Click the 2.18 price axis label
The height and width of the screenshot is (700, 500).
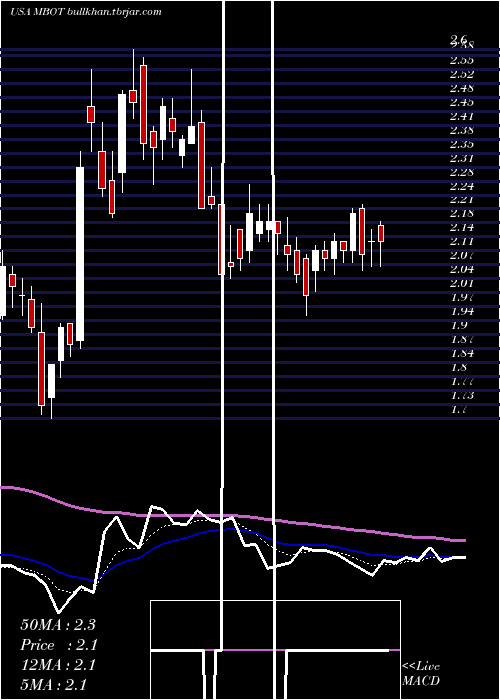point(462,214)
